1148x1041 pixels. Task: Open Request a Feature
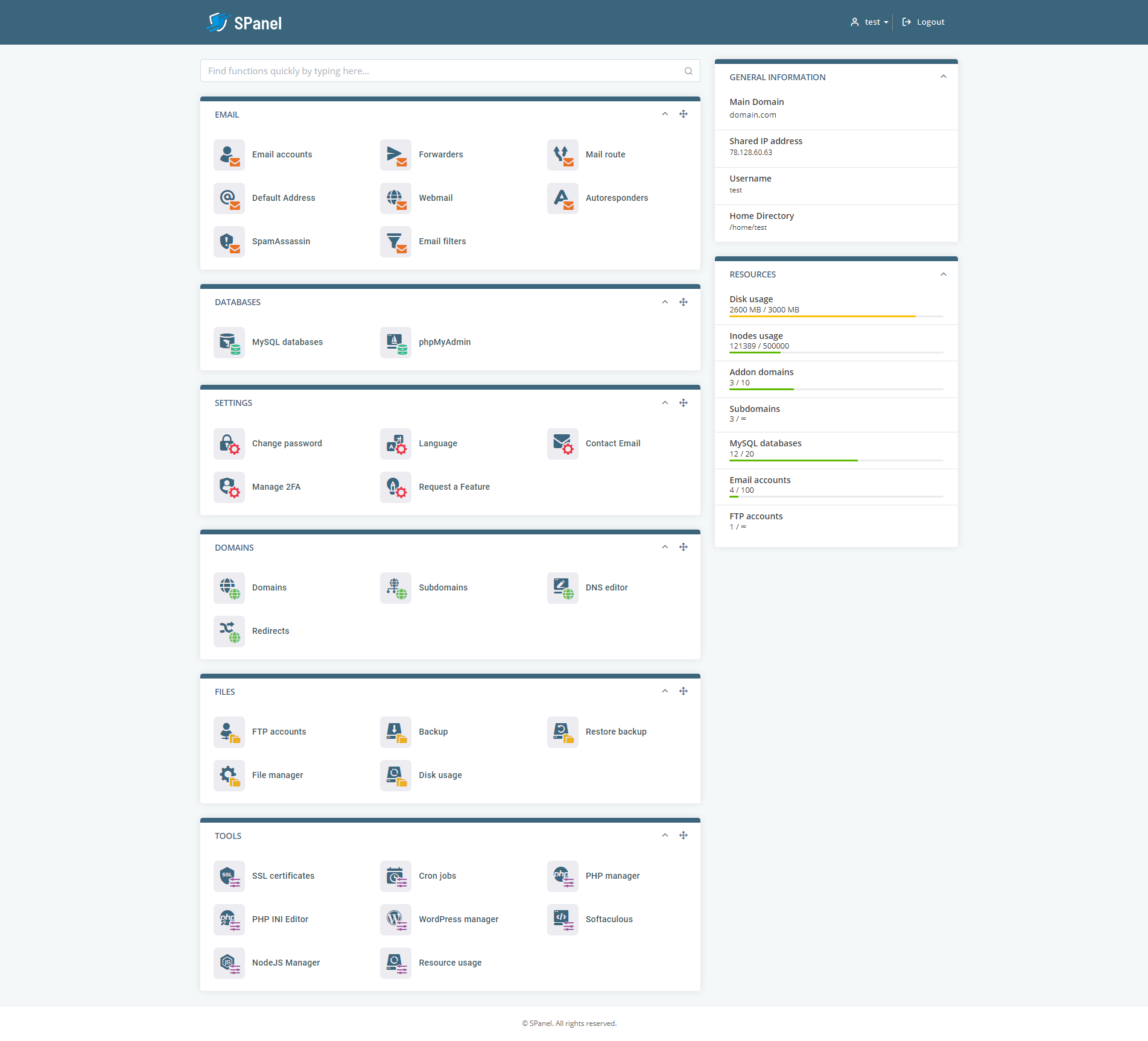[454, 487]
